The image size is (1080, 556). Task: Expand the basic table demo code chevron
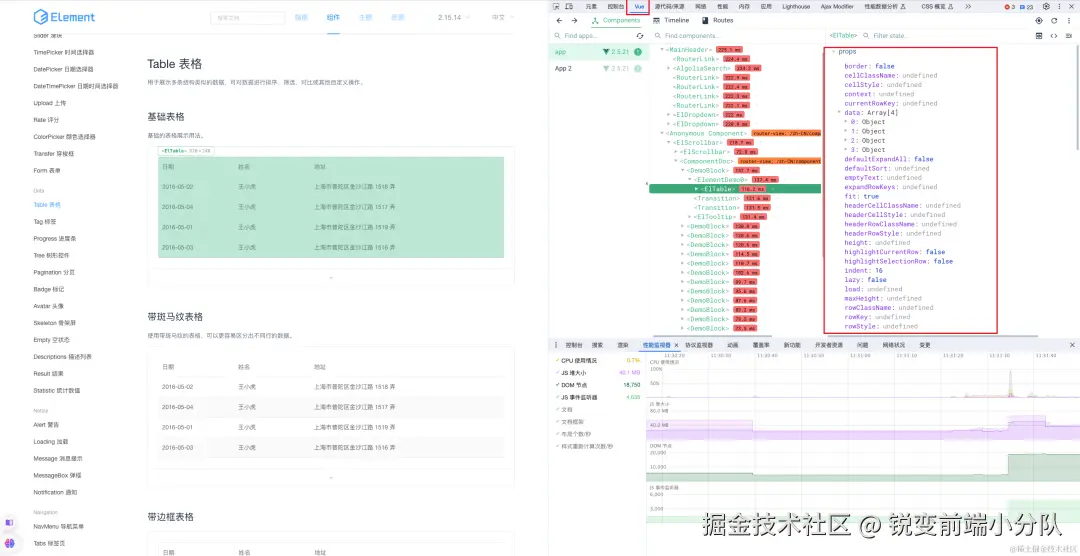click(331, 278)
